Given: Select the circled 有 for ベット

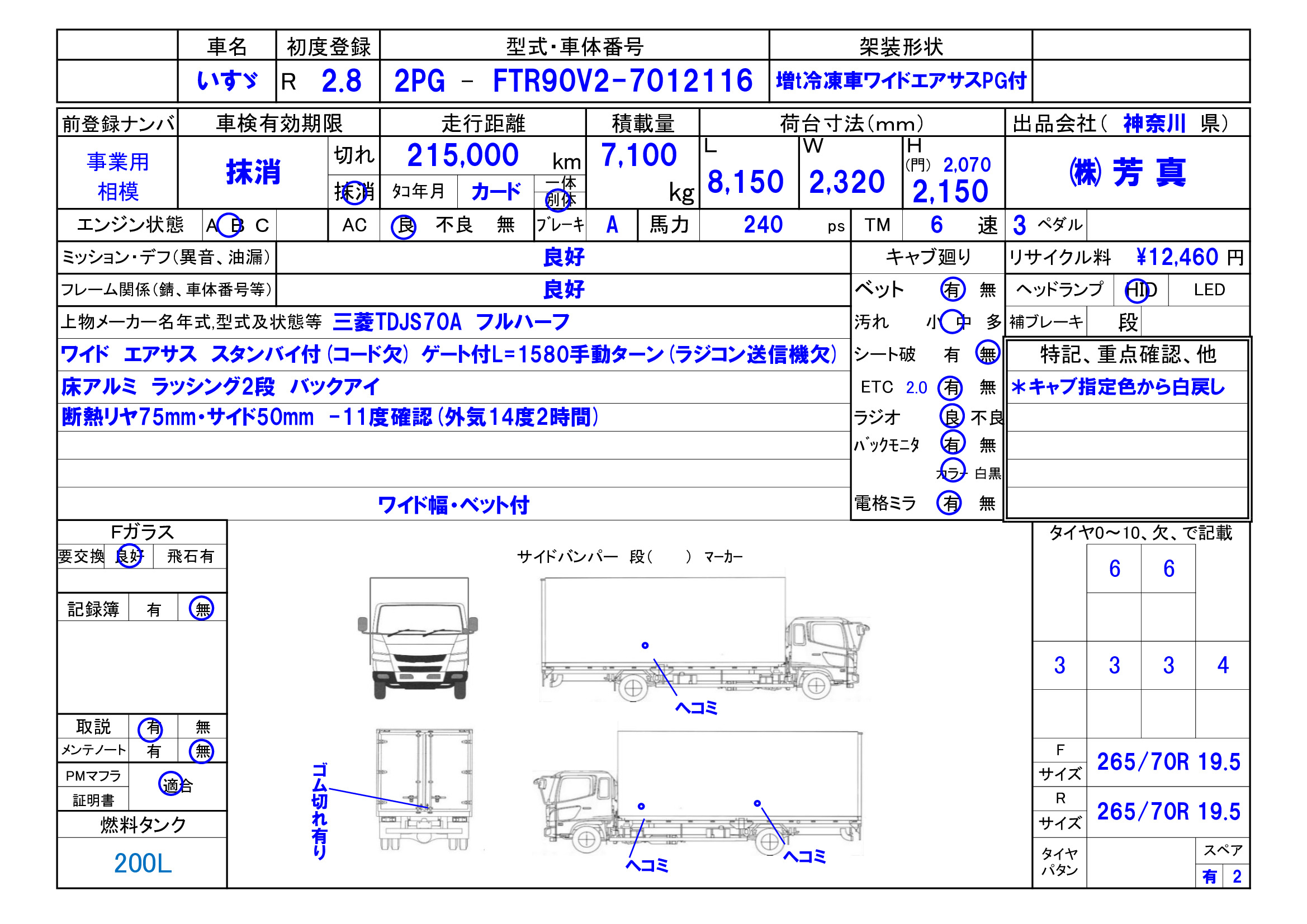Looking at the screenshot, I should (x=954, y=290).
